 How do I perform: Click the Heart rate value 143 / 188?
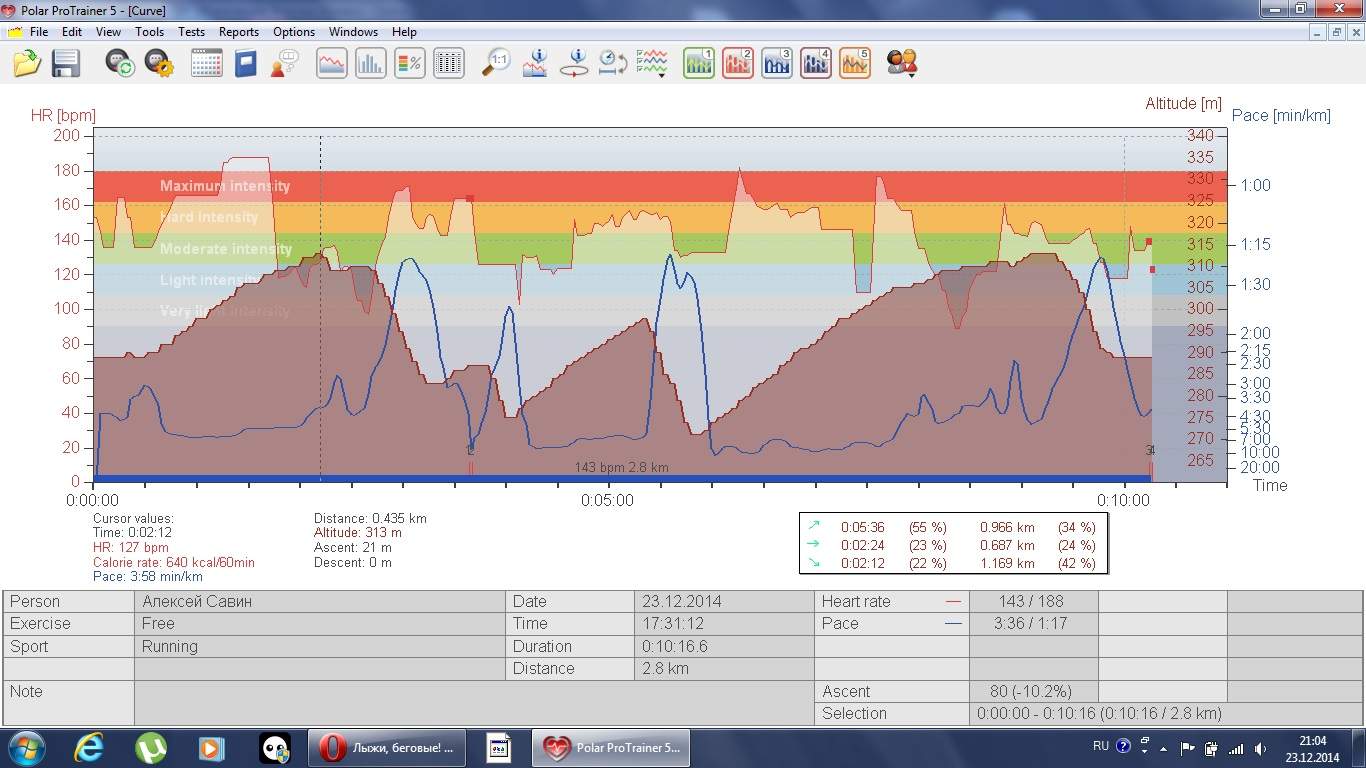pos(1033,601)
